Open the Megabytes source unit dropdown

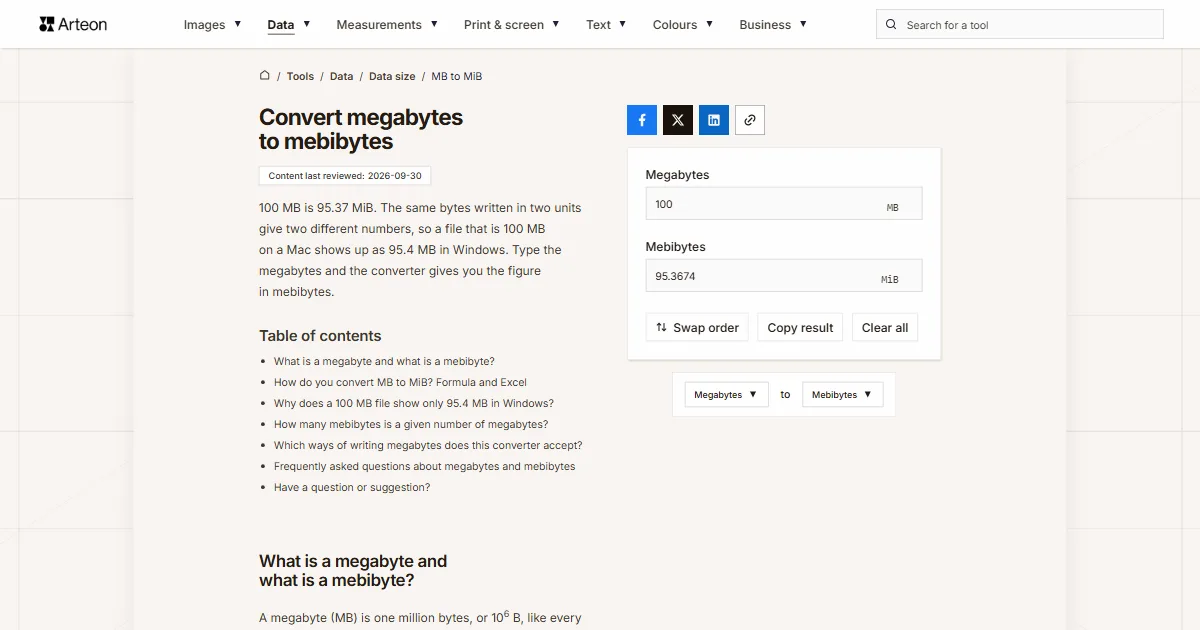(726, 394)
